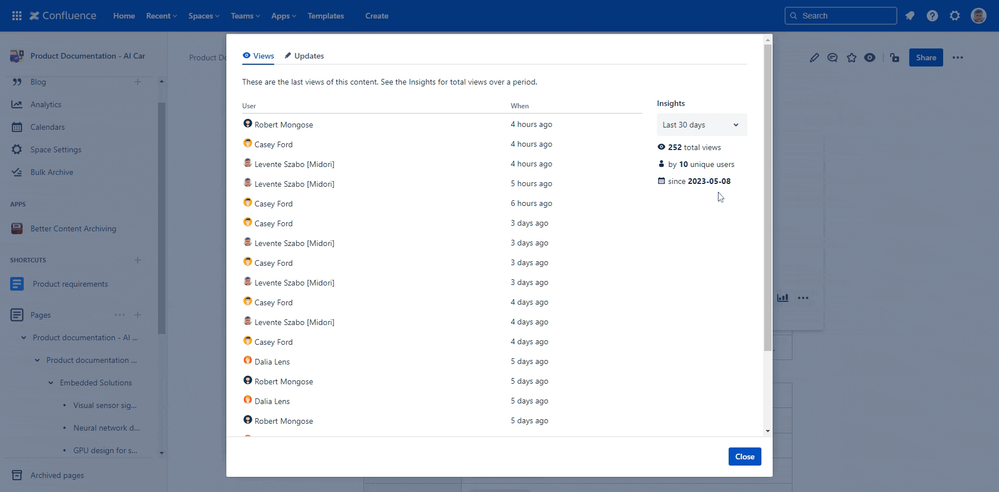Open the help question mark icon
The width and height of the screenshot is (999, 492).
[x=932, y=16]
